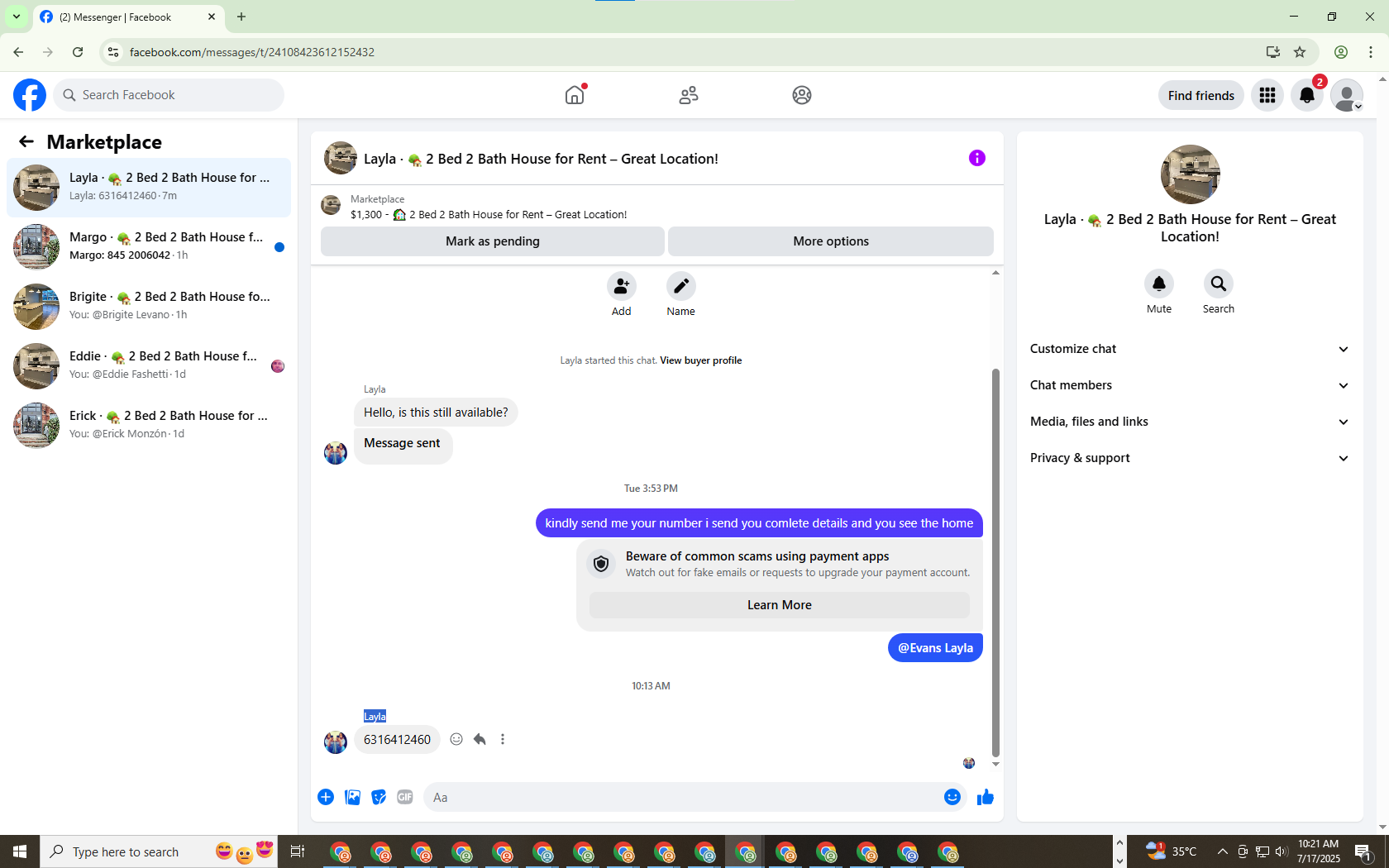Image resolution: width=1389 pixels, height=868 pixels.
Task: Open a new browser tab
Action: pos(241,17)
